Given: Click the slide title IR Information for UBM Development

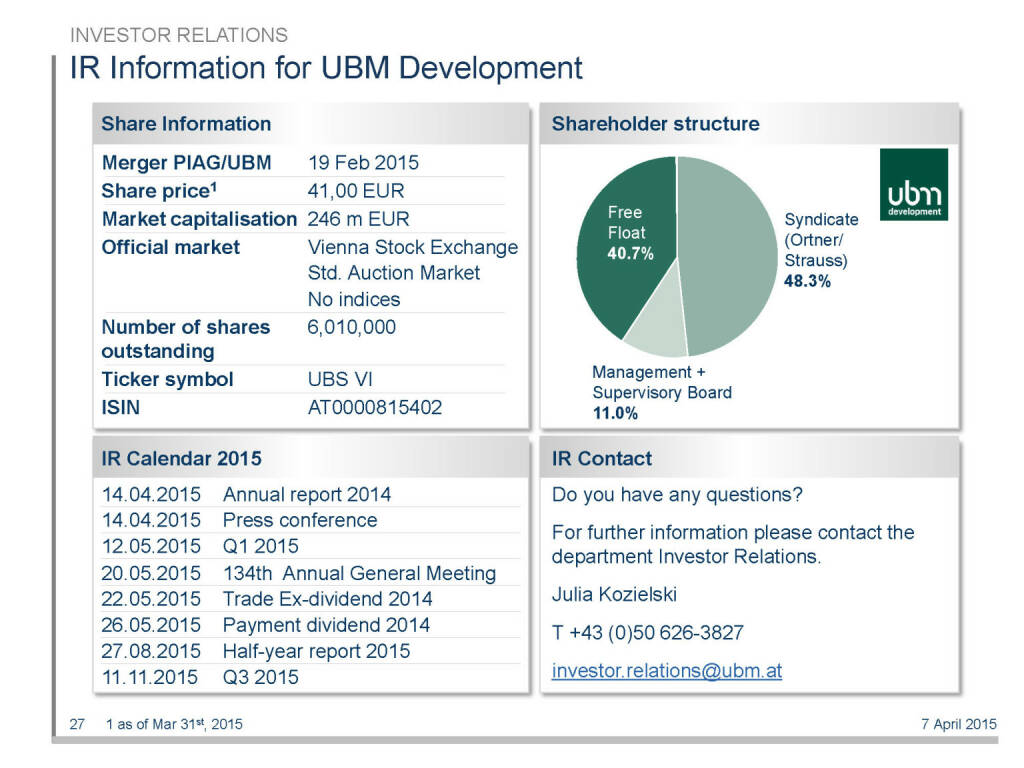Looking at the screenshot, I should (325, 68).
